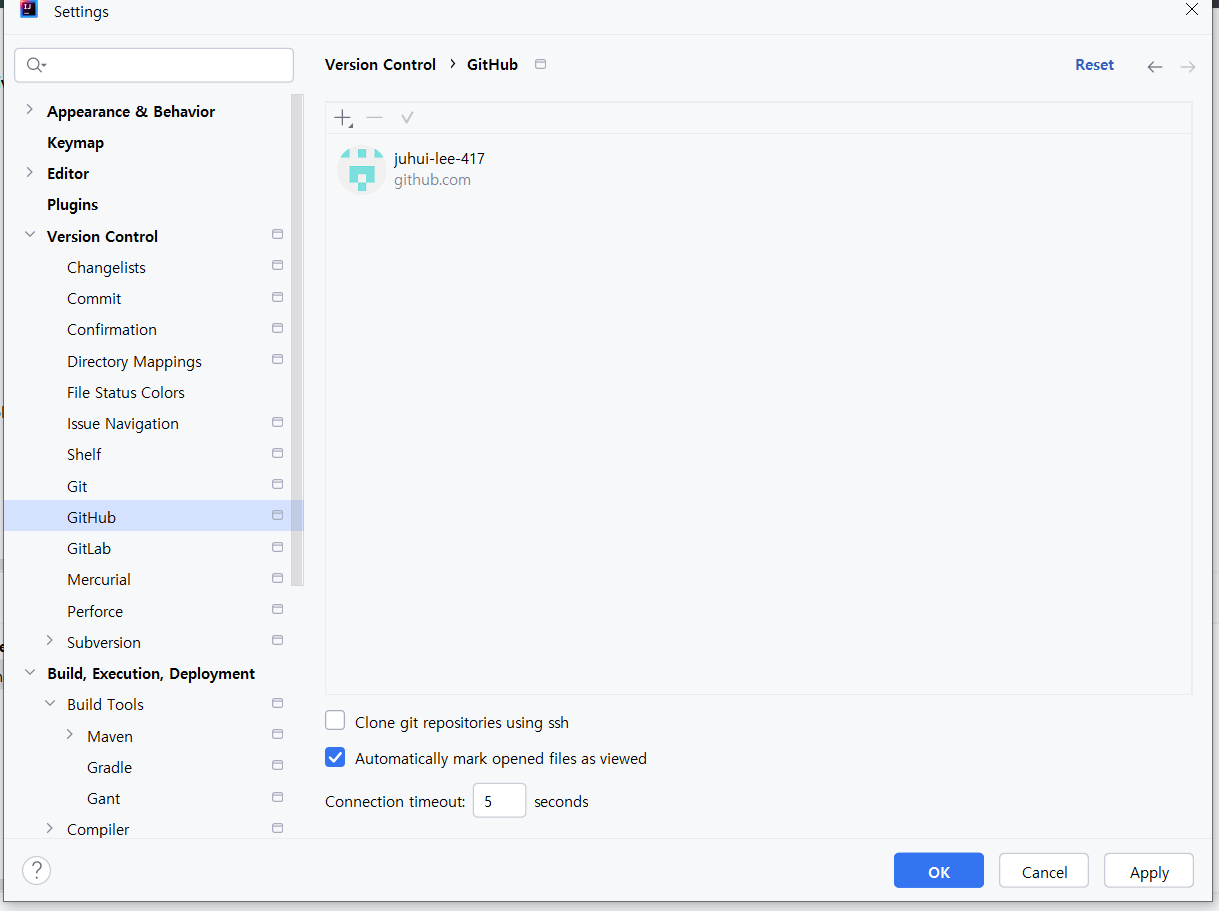This screenshot has width=1219, height=911.
Task: Open the Confirmation settings item
Action: pos(112,330)
